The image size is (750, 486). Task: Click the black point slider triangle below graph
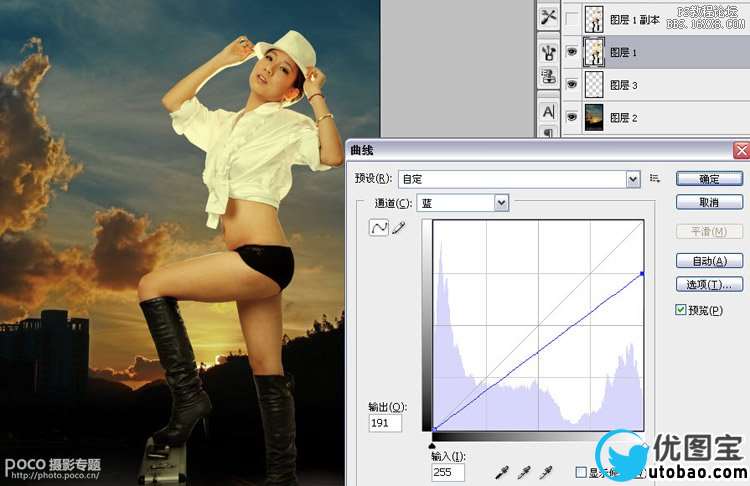432,446
